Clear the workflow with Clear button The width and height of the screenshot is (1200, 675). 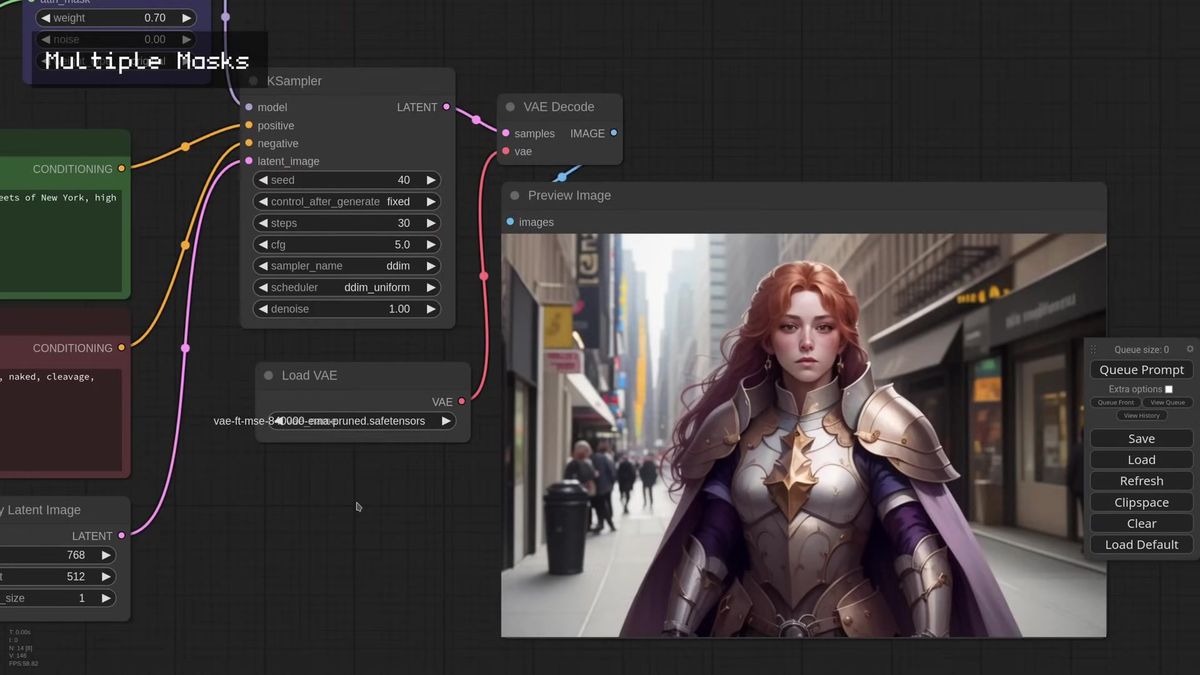[1141, 524]
